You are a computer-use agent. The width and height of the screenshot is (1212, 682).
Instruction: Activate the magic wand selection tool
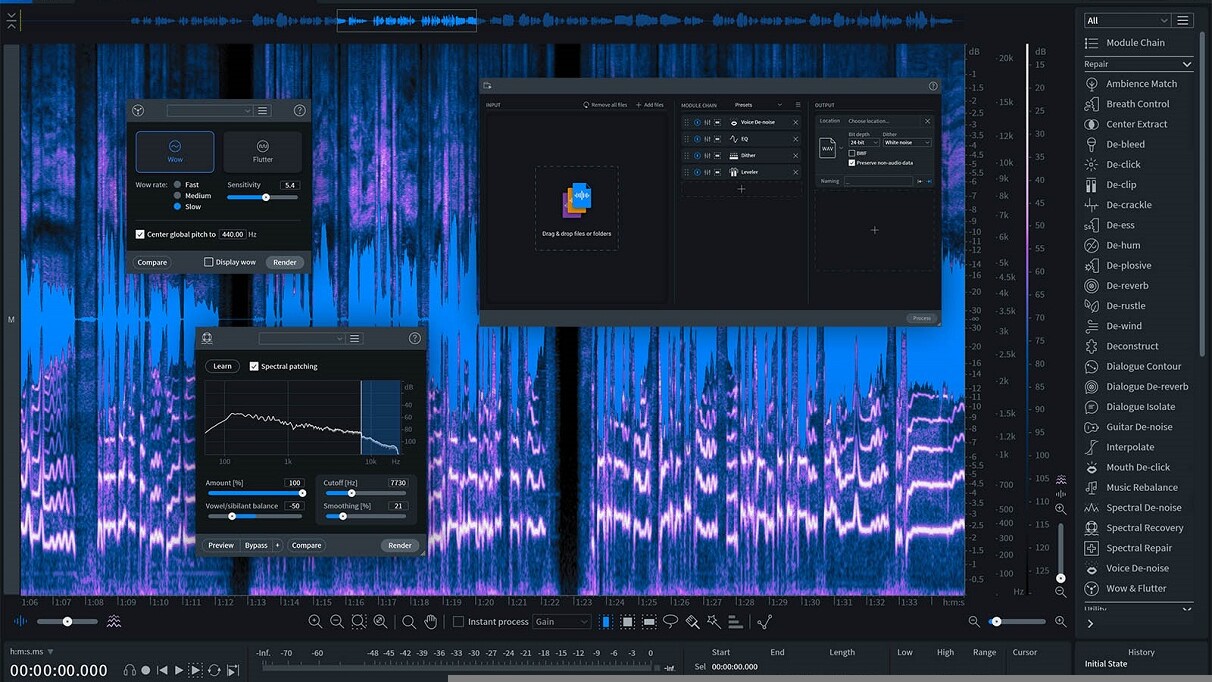[714, 622]
